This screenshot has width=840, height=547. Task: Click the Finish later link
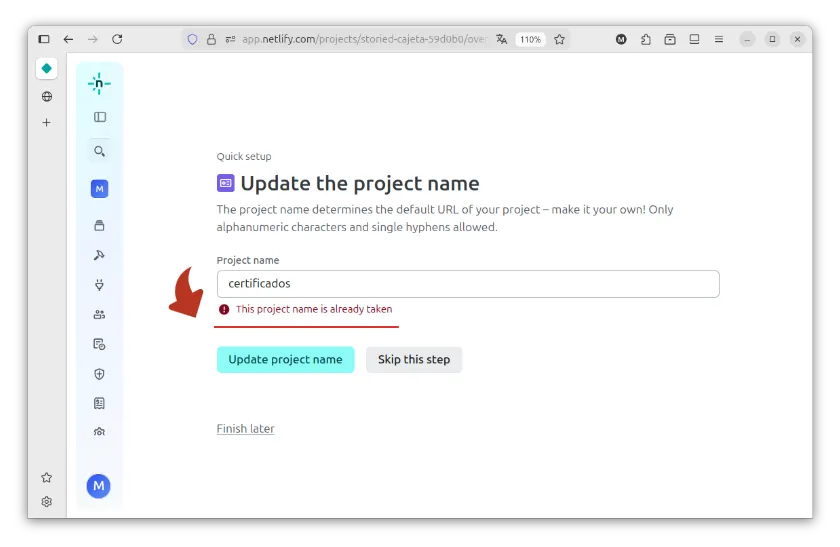(x=245, y=429)
